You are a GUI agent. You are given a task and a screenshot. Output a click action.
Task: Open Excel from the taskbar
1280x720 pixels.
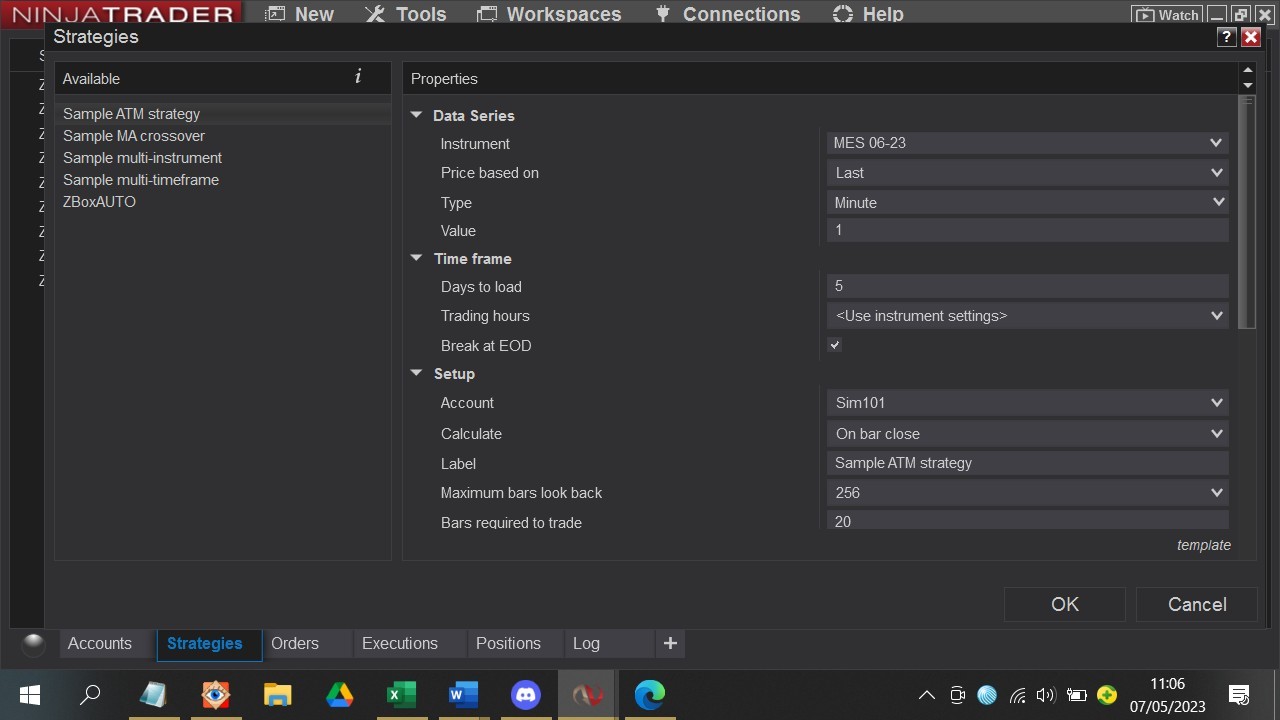click(x=401, y=695)
